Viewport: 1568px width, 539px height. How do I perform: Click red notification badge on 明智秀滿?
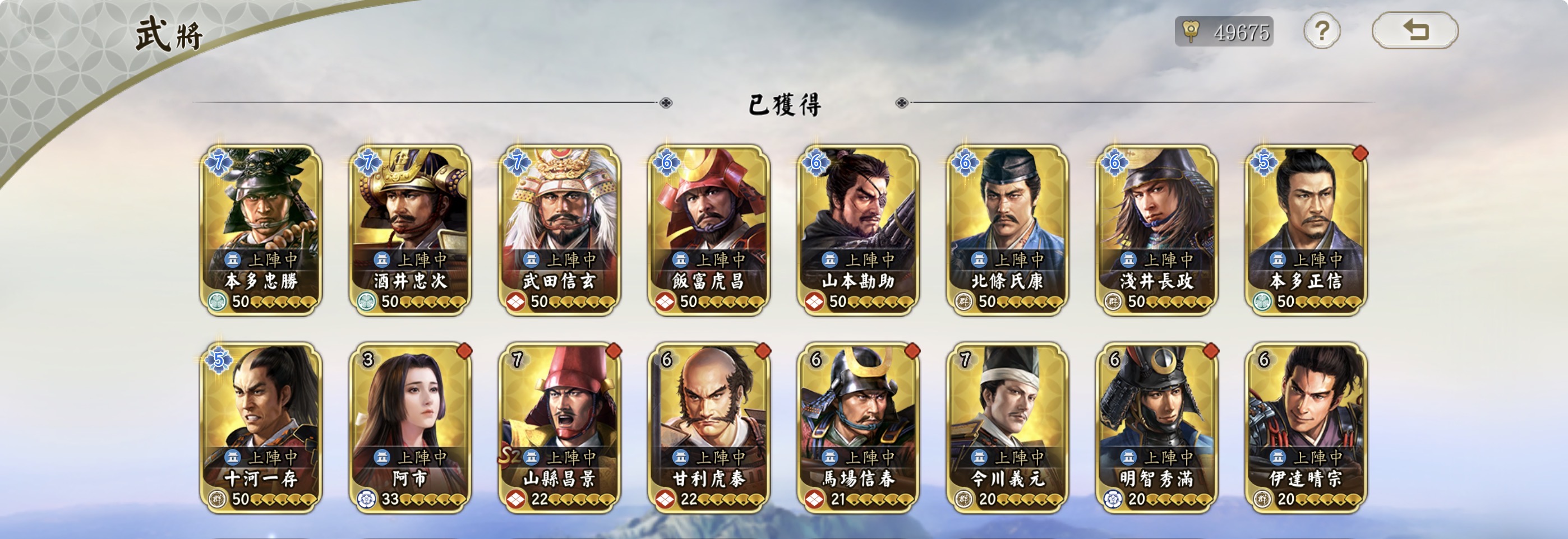1211,351
